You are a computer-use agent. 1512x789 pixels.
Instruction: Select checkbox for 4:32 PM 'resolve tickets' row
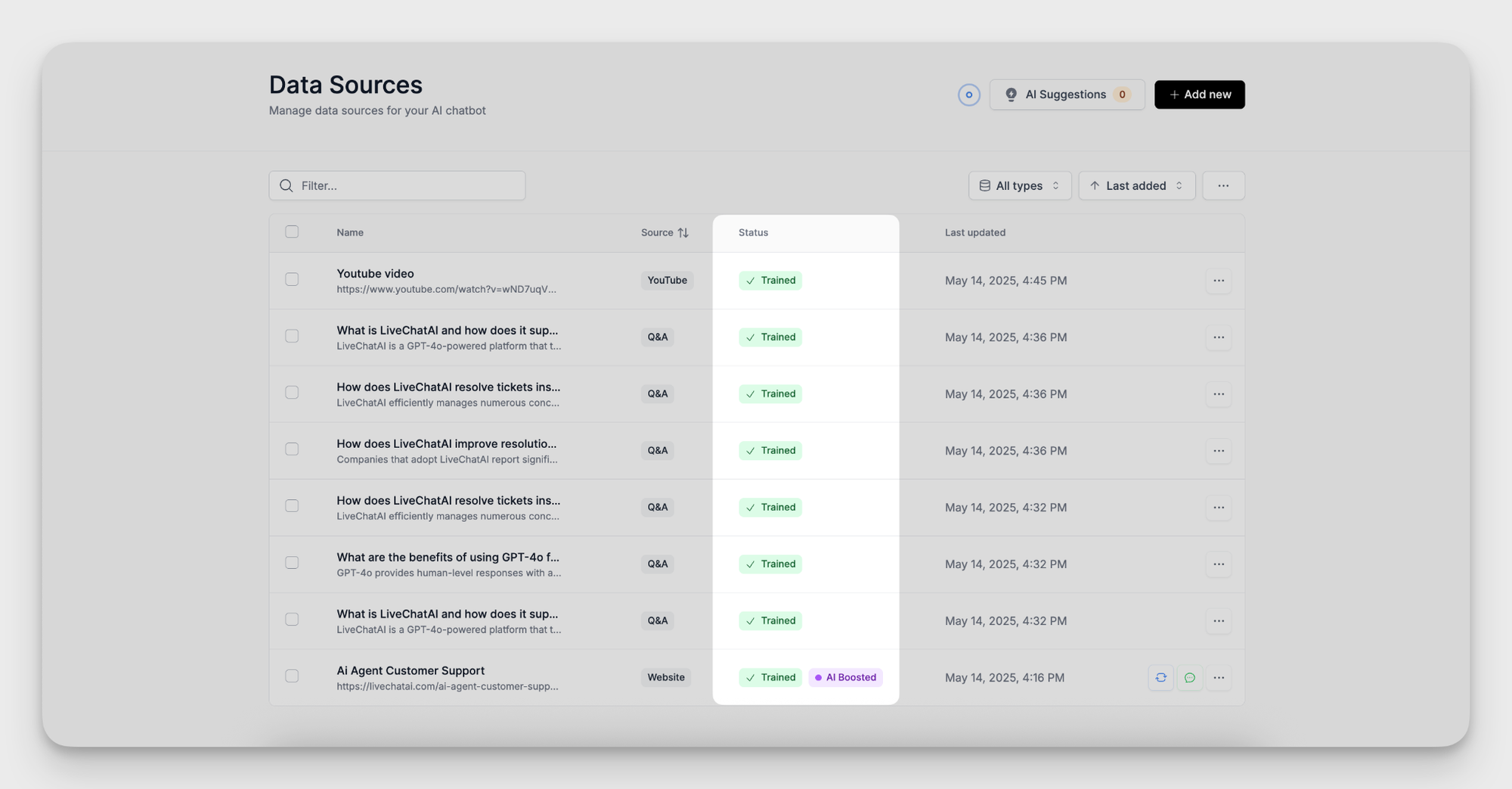292,506
